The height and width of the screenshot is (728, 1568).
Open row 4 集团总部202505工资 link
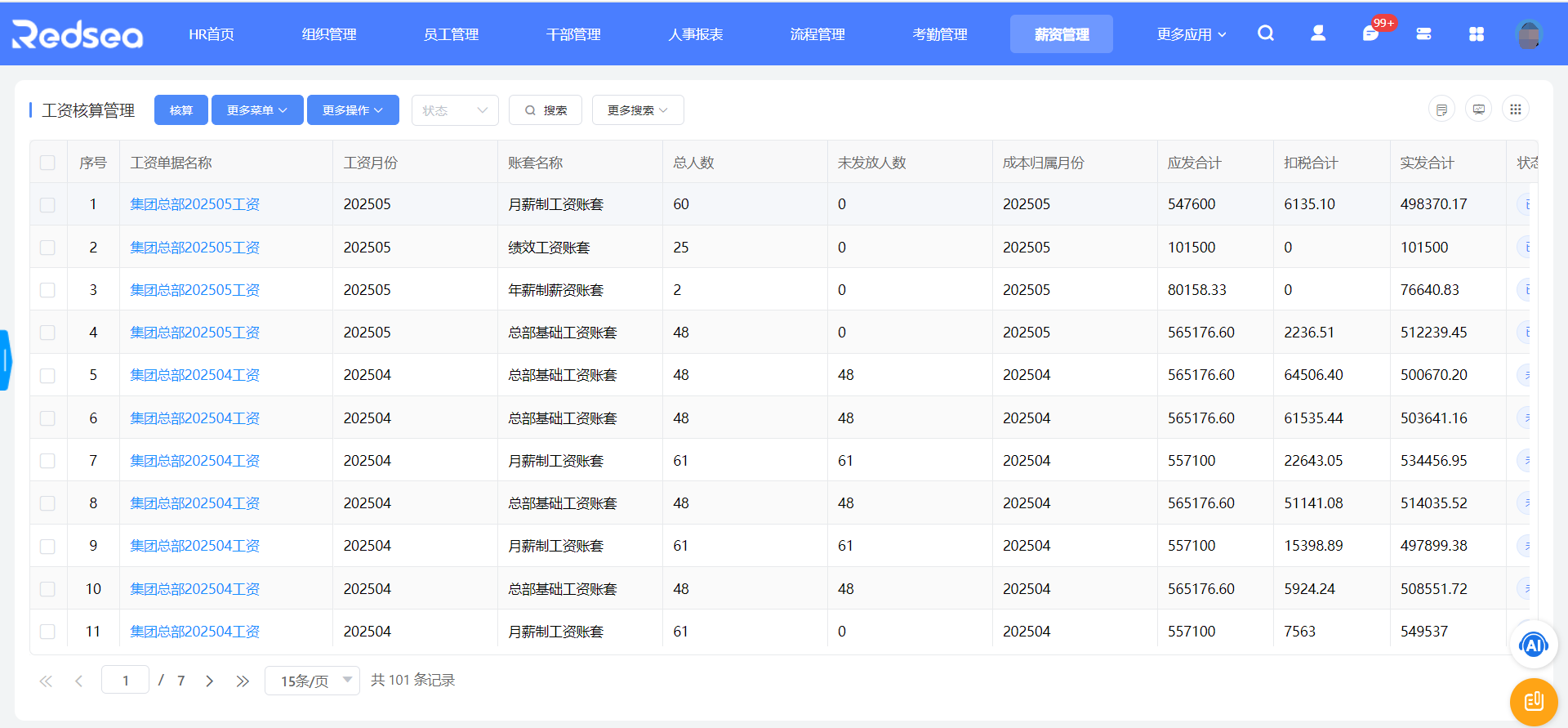point(195,333)
